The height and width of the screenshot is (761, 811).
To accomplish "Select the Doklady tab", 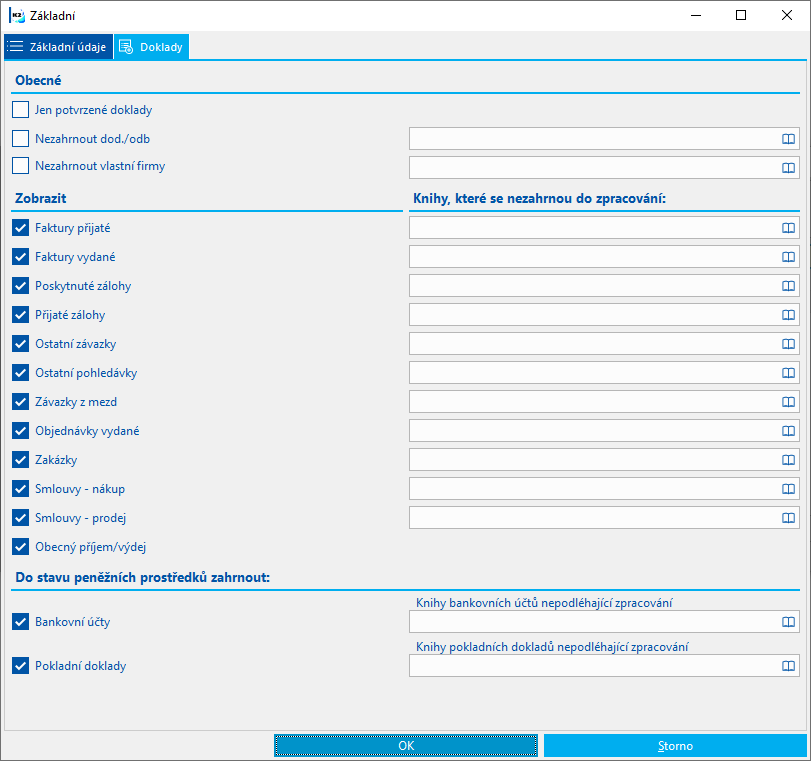I will [152, 47].
